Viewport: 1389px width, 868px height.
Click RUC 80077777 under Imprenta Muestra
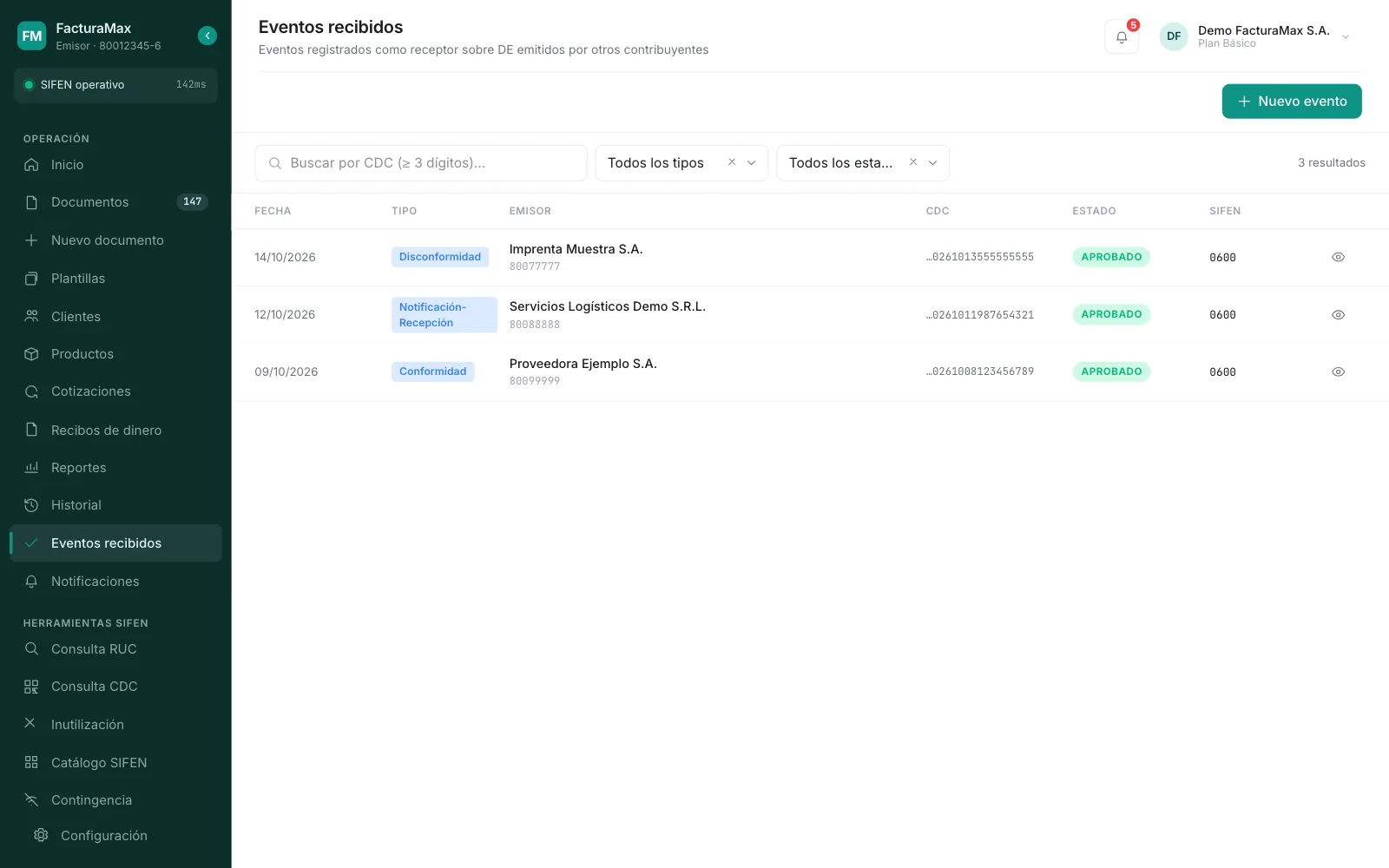click(535, 266)
